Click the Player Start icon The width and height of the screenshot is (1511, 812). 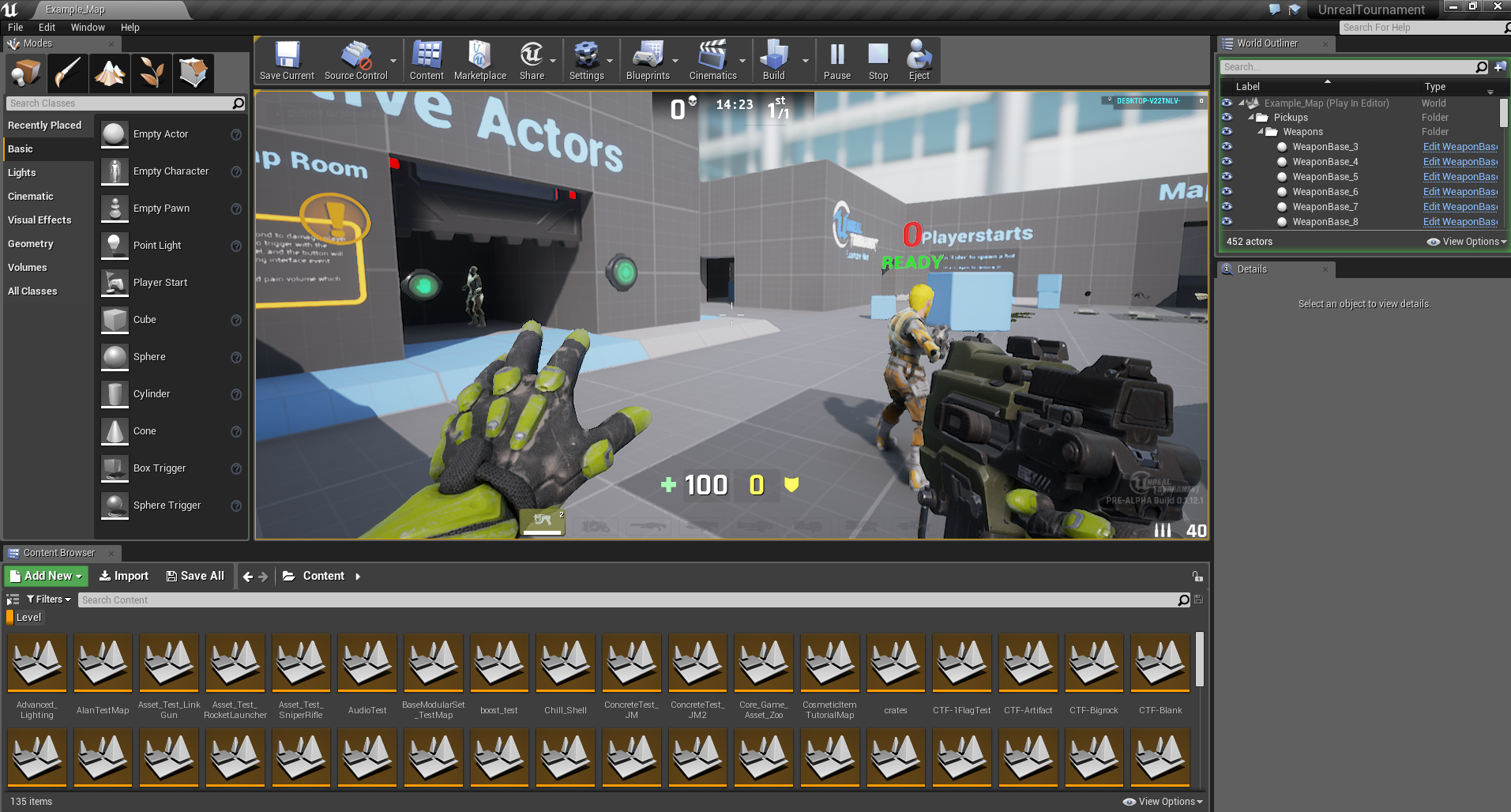pyautogui.click(x=115, y=283)
